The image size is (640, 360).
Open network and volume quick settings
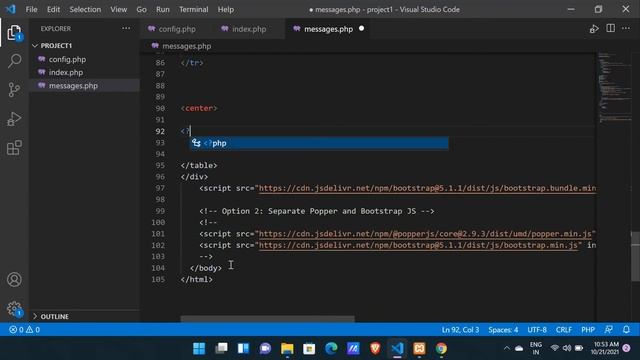click(x=567, y=348)
